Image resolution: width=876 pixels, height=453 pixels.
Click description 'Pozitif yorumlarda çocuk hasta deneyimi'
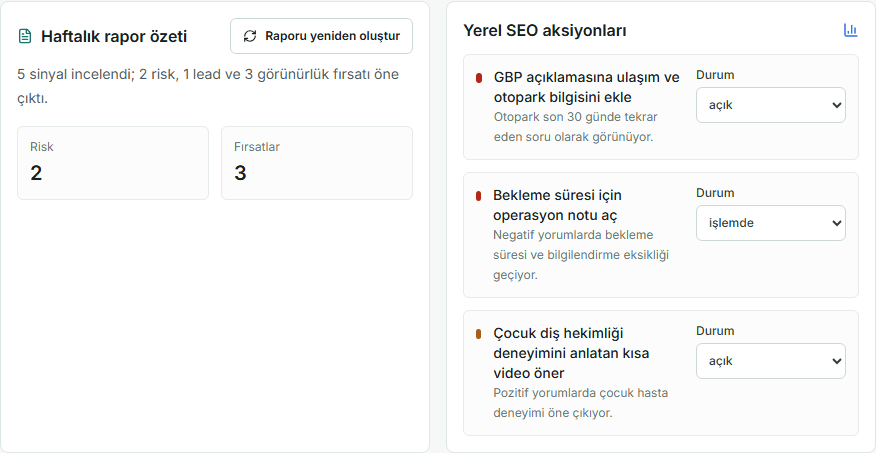[x=580, y=403]
